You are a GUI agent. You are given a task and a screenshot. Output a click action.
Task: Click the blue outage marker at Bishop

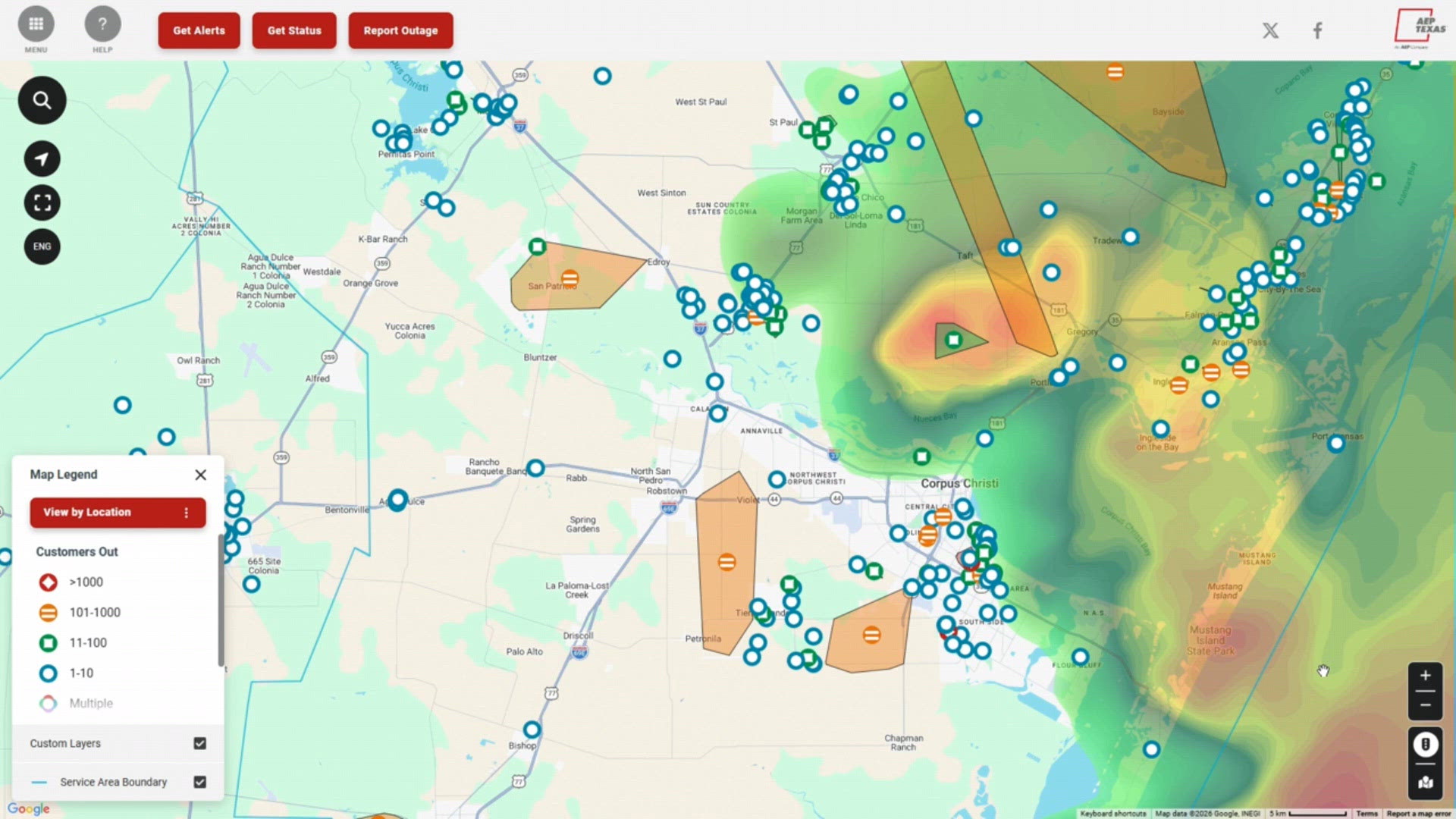pyautogui.click(x=532, y=730)
